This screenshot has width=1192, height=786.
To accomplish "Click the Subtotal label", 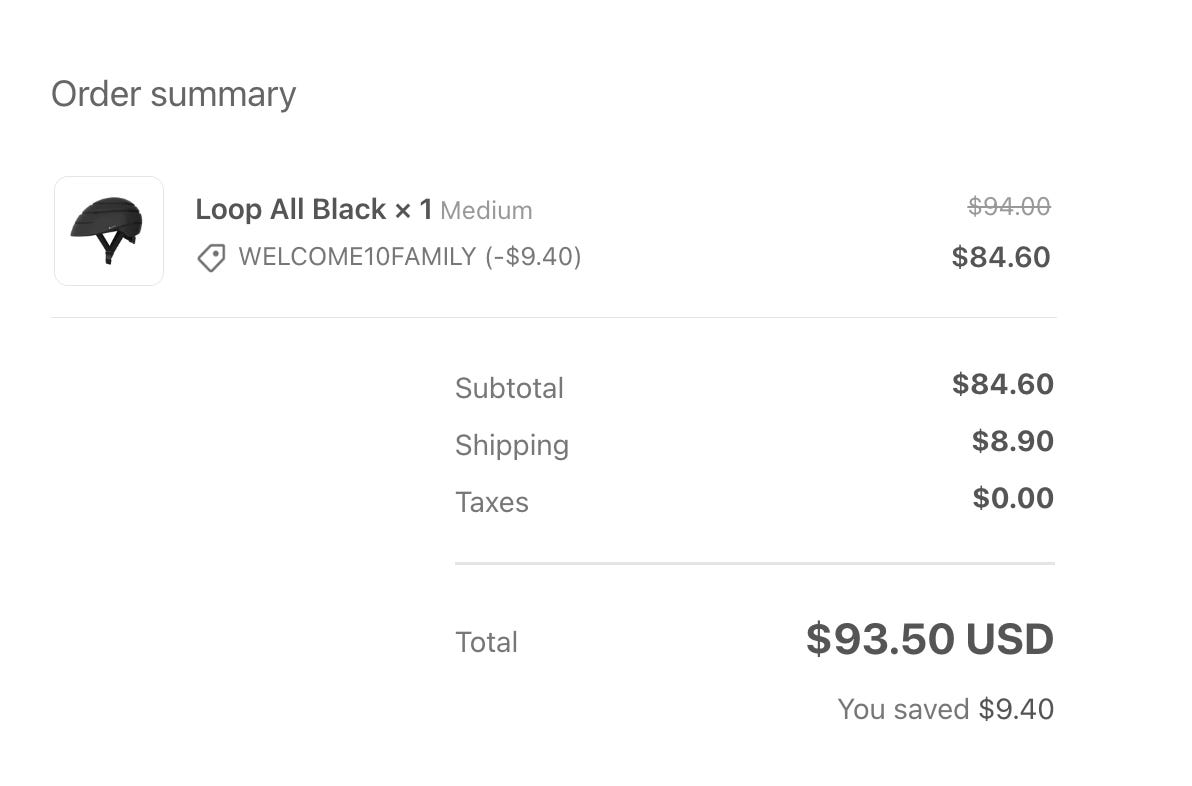I will point(509,388).
